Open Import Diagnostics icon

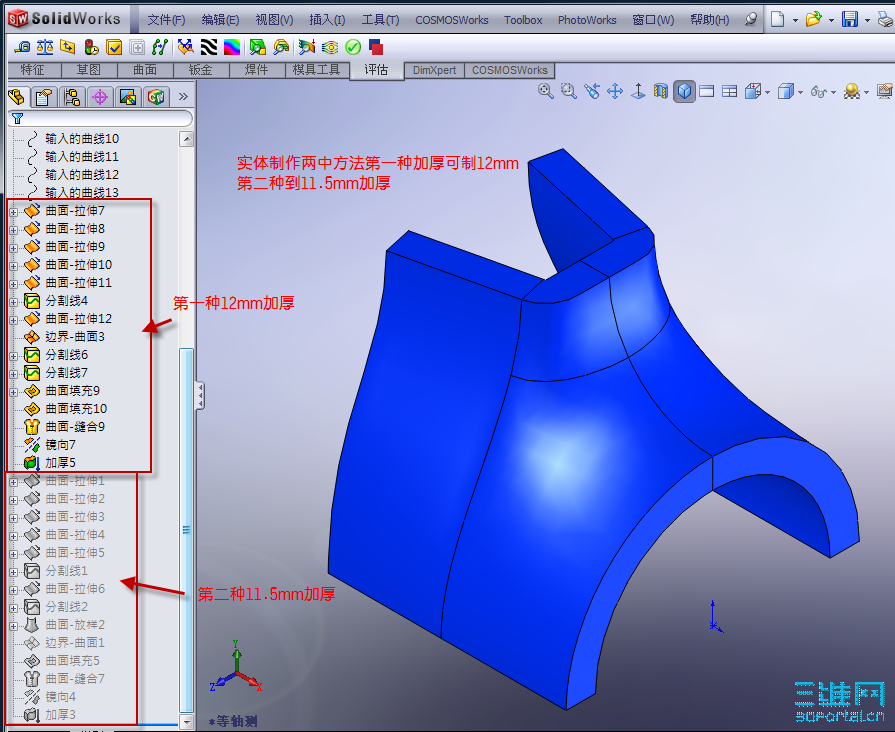pos(137,47)
